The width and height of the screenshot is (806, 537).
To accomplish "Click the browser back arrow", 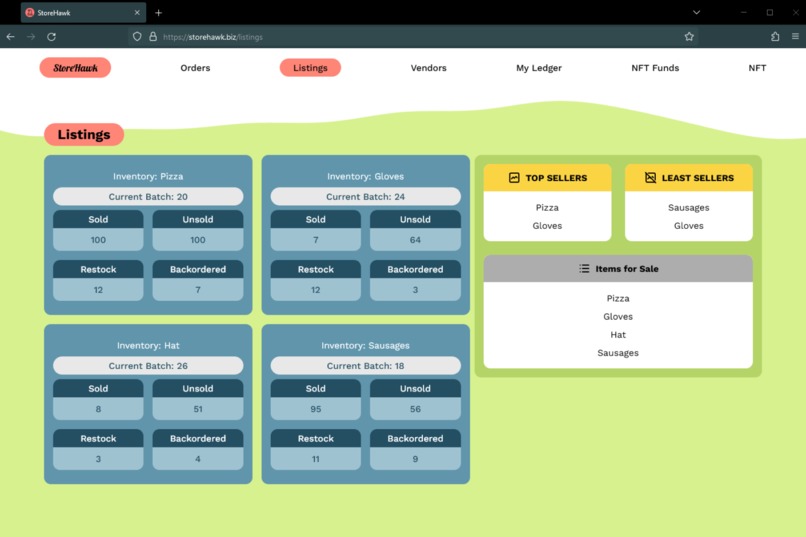I will pos(10,36).
